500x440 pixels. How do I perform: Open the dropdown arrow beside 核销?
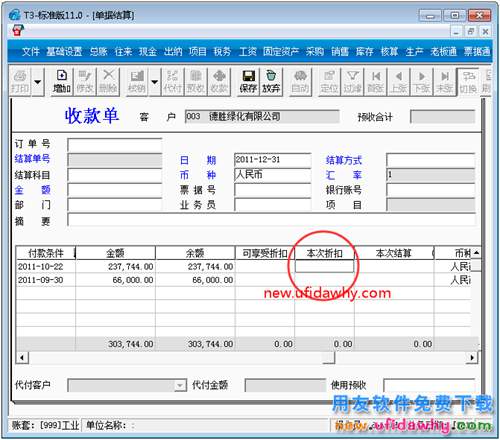point(155,82)
